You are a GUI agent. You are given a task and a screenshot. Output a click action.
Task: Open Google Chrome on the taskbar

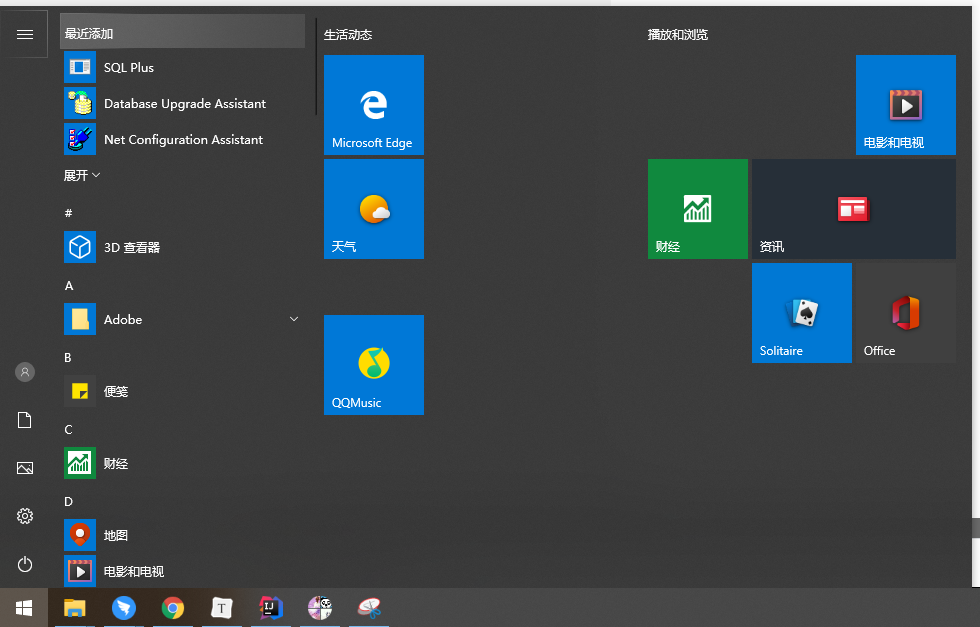click(172, 608)
